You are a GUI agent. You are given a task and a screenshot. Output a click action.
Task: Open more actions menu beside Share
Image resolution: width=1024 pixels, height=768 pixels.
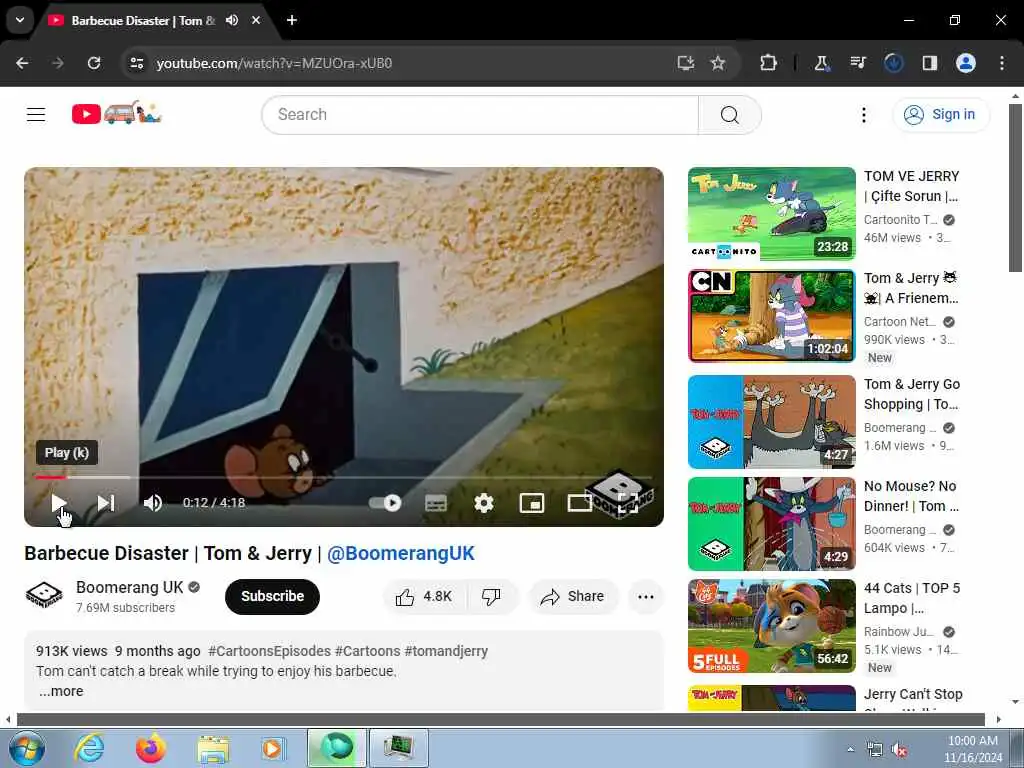[645, 596]
